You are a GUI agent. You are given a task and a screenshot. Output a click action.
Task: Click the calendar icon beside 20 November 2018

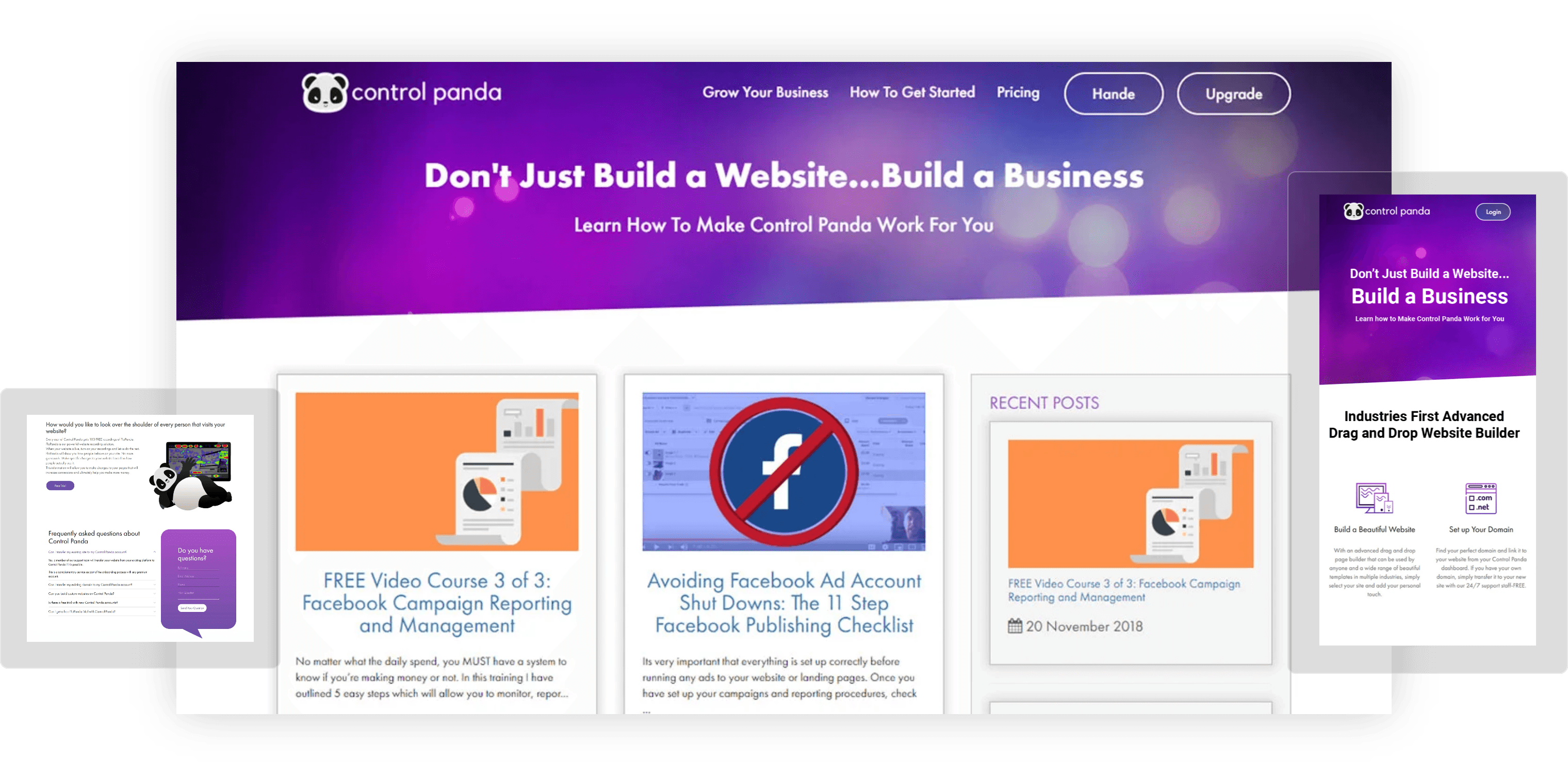(1014, 625)
